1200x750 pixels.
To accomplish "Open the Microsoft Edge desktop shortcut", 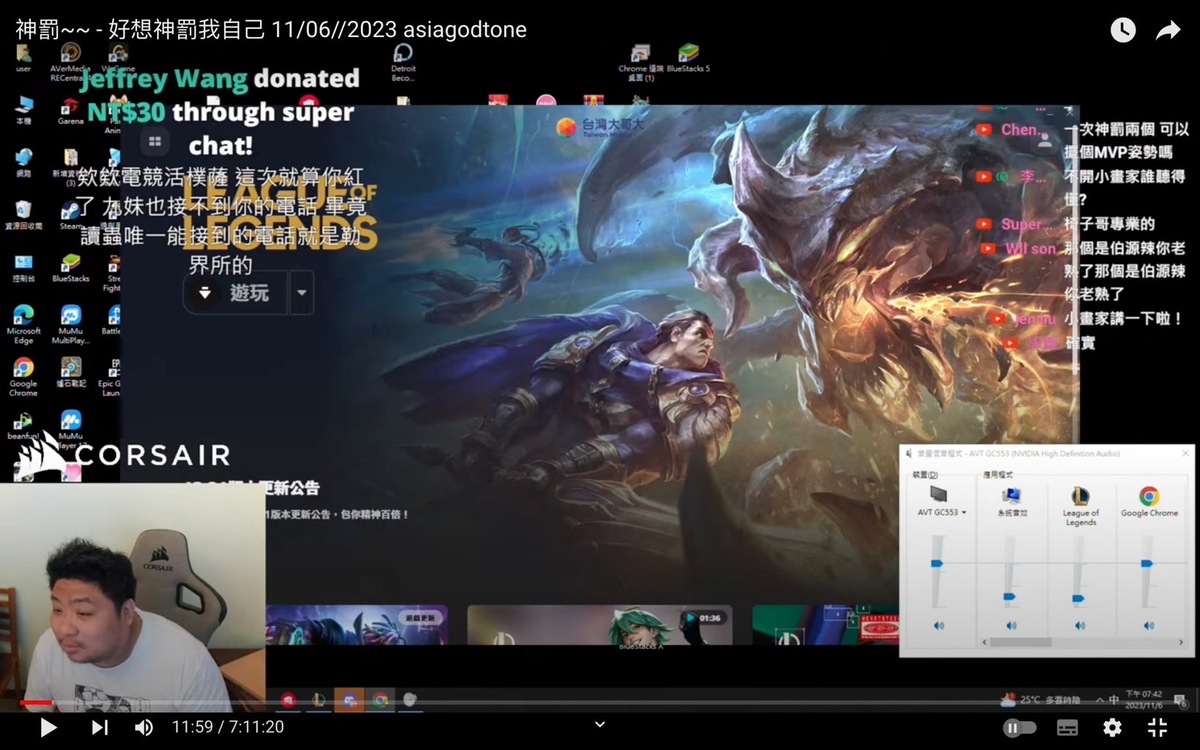I will tap(23, 324).
